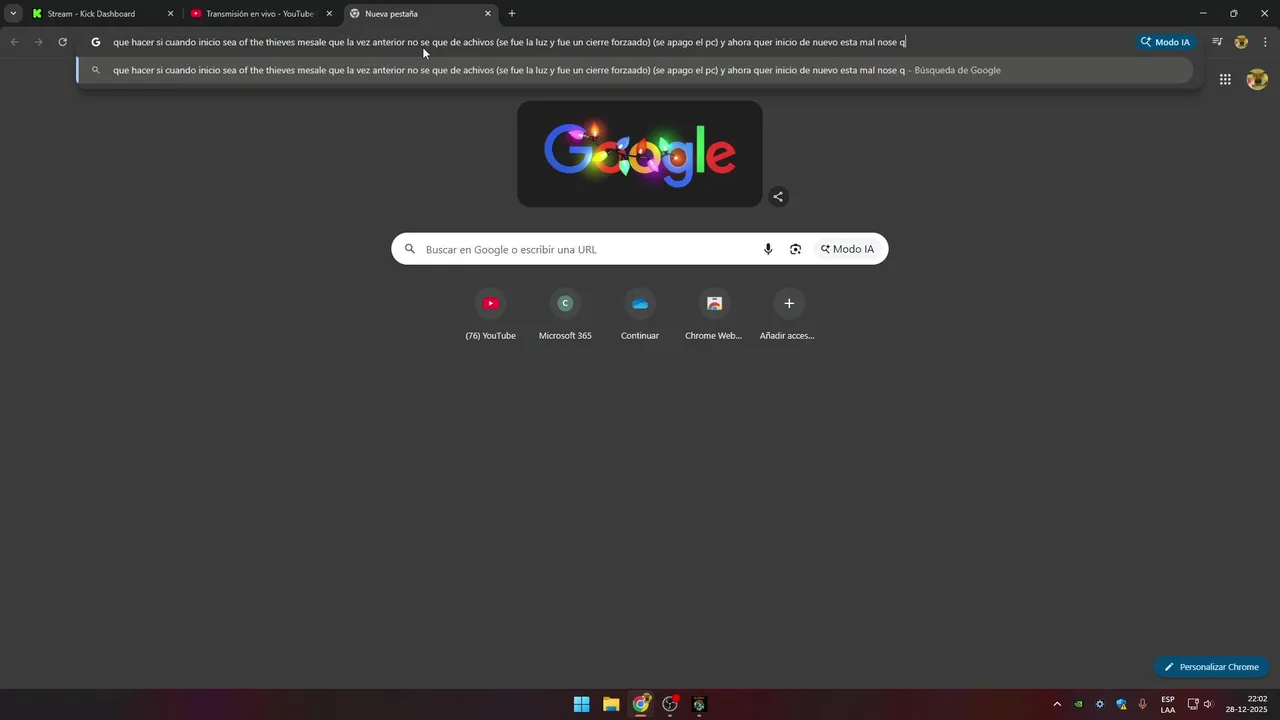Open the Chrome Web Store shortcut
This screenshot has height=720, width=1280.
[714, 314]
